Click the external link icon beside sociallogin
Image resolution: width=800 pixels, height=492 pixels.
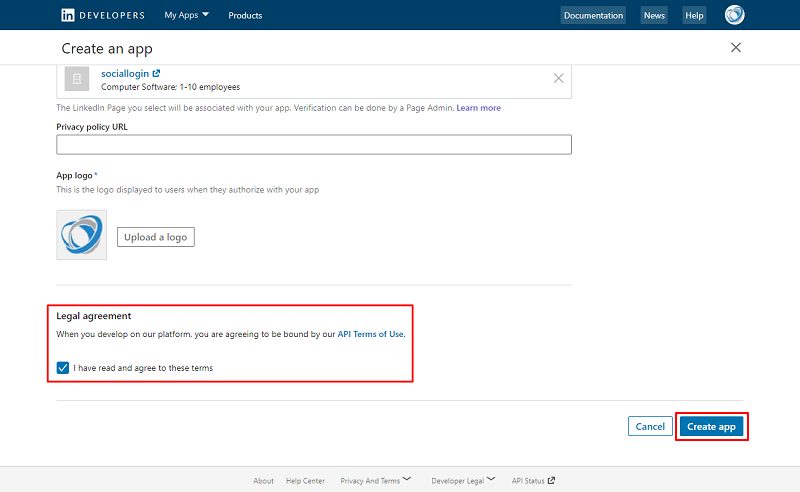(x=156, y=73)
